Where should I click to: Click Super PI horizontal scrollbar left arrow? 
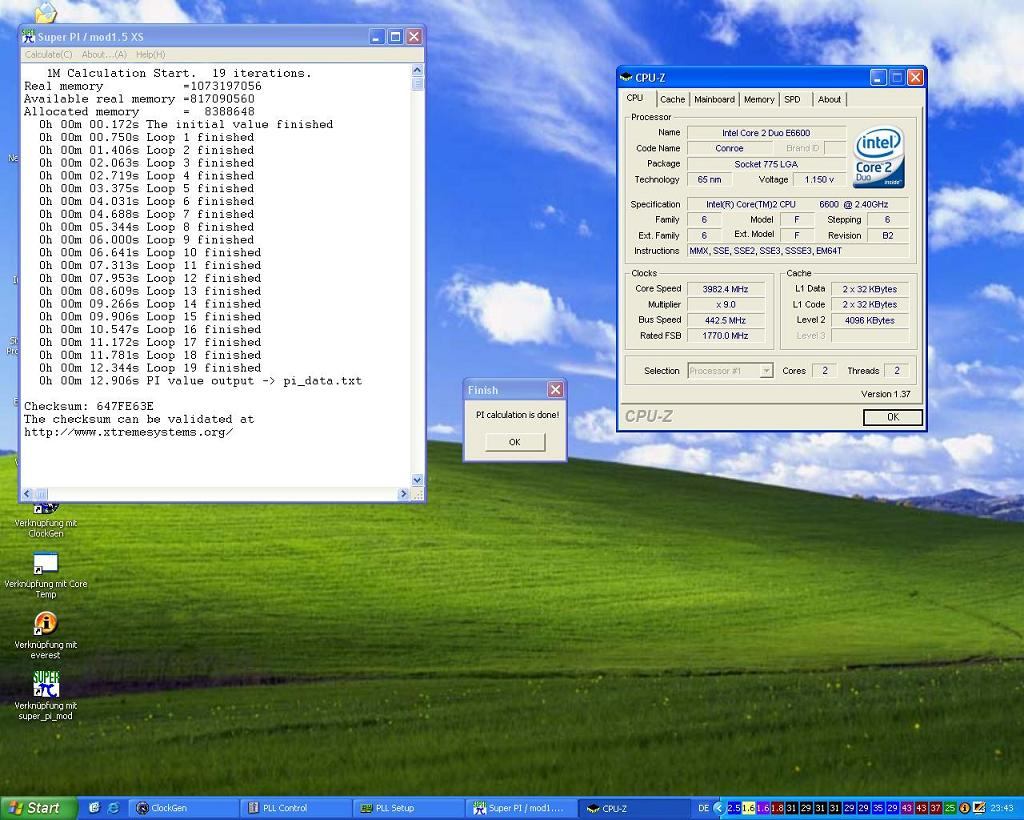pyautogui.click(x=27, y=494)
